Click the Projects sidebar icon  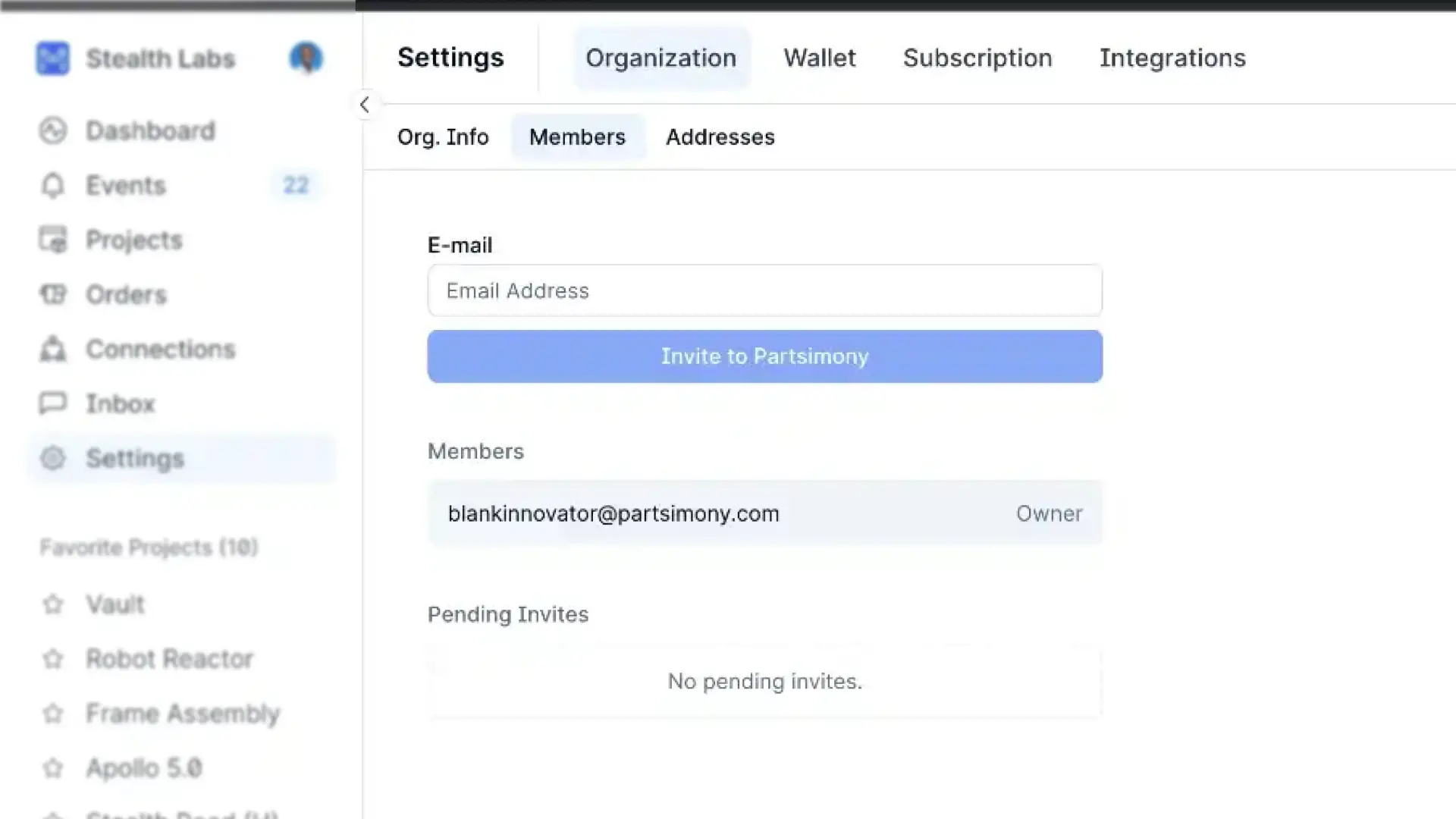click(x=53, y=240)
